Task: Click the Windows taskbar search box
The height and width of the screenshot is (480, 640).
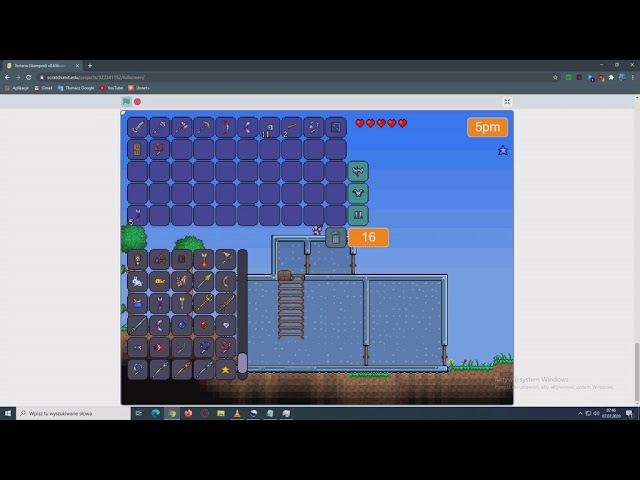Action: pyautogui.click(x=73, y=413)
